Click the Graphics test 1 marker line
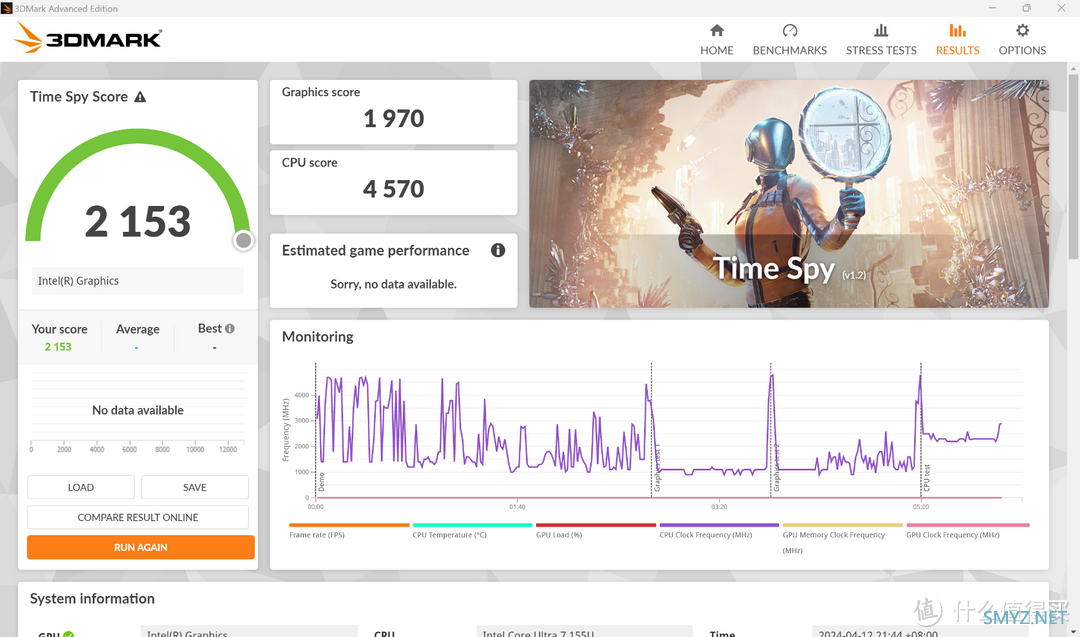 click(x=651, y=428)
